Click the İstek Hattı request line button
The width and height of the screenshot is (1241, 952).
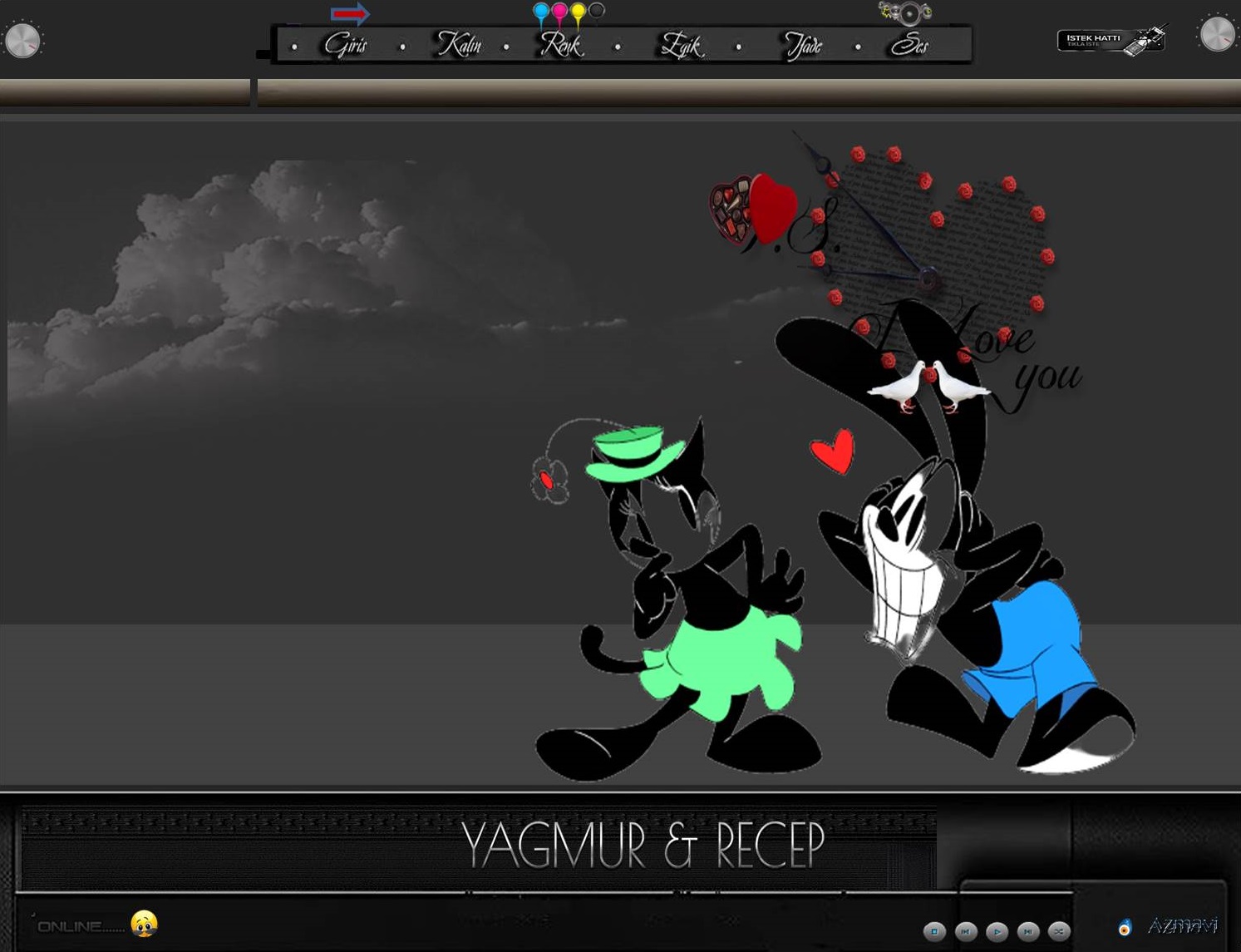(x=1111, y=39)
